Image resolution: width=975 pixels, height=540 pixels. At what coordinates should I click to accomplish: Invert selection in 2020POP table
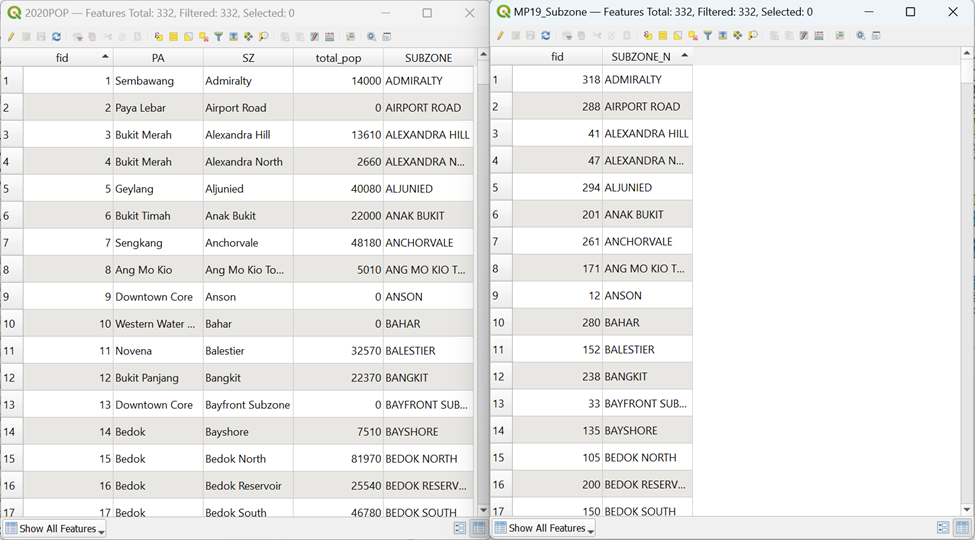coord(188,37)
